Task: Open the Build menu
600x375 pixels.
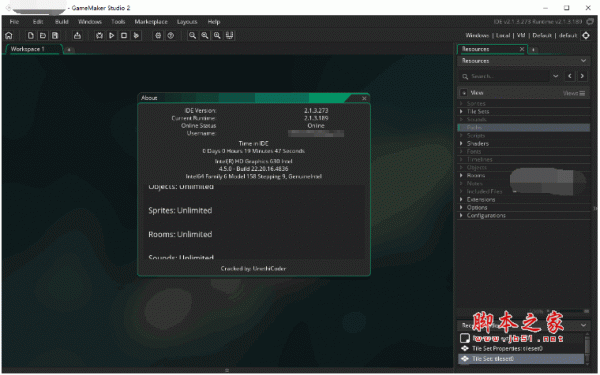Action: tap(62, 22)
